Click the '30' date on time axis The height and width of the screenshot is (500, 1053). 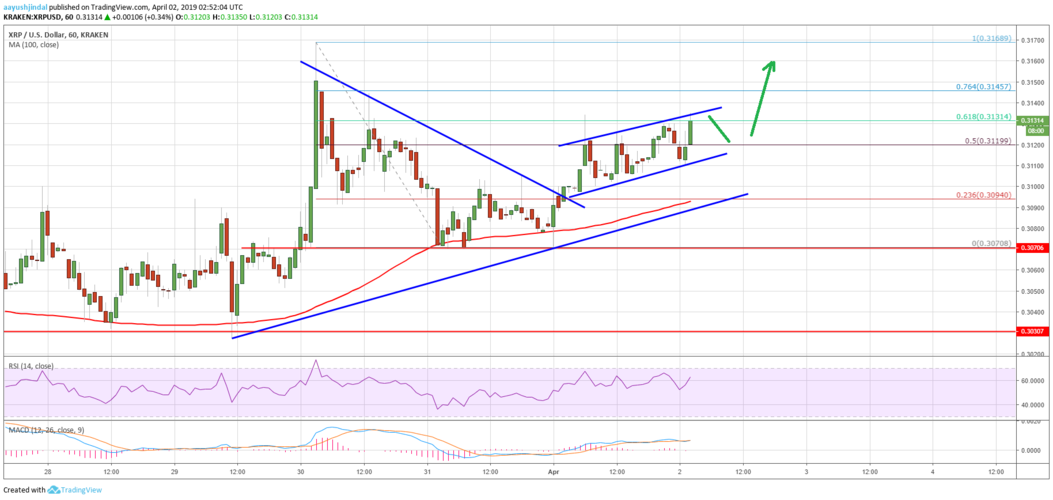(x=301, y=472)
